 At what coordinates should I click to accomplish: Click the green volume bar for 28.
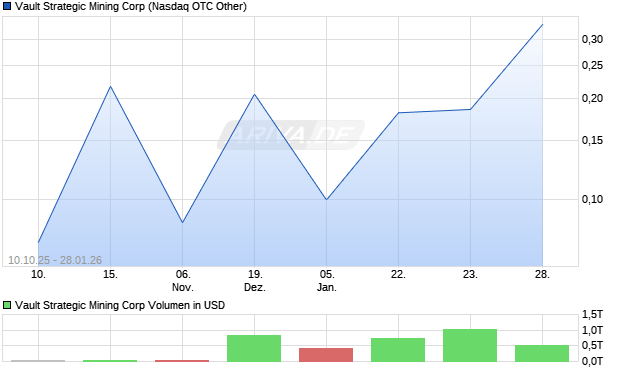[x=542, y=354]
